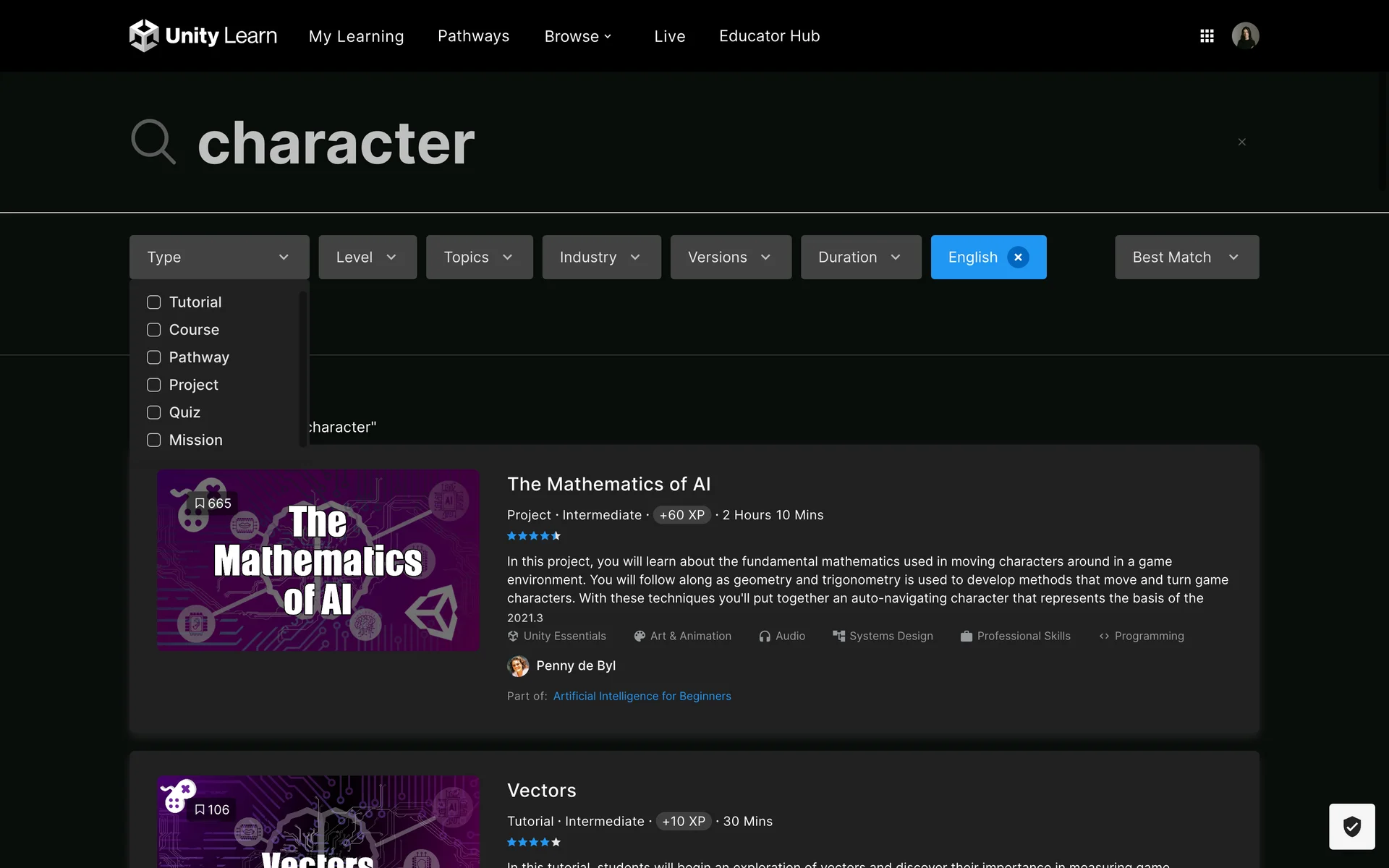Viewport: 1389px width, 868px height.
Task: Check the Quiz type checkbox
Action: [154, 412]
